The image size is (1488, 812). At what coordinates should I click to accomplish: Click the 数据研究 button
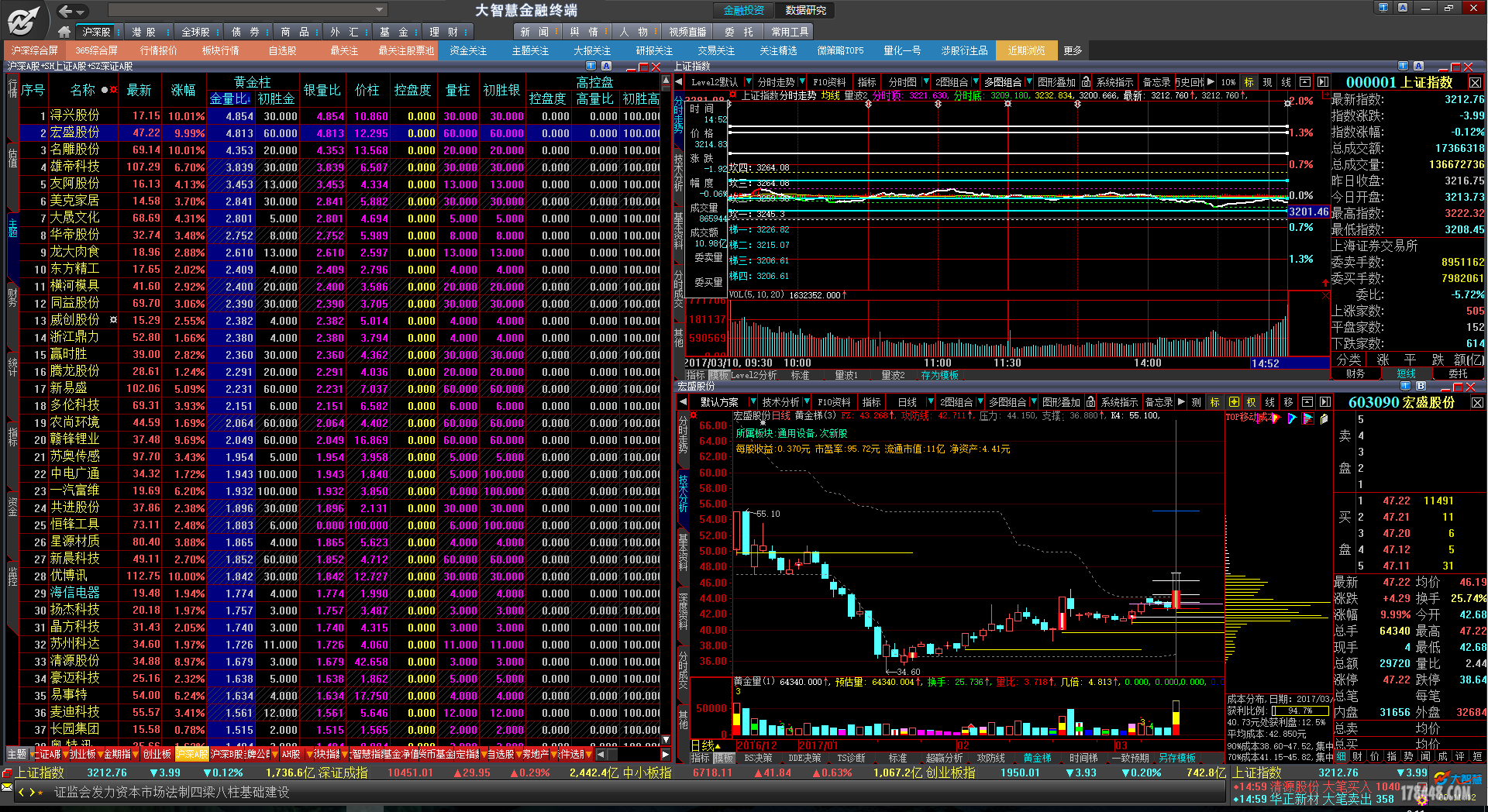(x=805, y=10)
